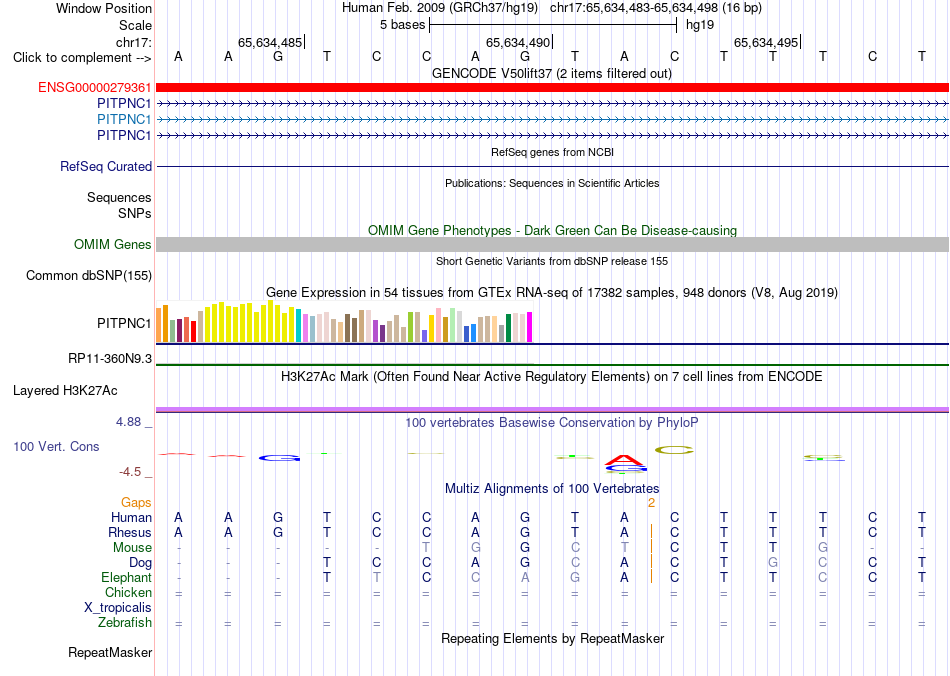Open 'Multiz Alignments of 100 Vertebrates' title
Image resolution: width=950 pixels, height=676 pixels.
tap(552, 488)
